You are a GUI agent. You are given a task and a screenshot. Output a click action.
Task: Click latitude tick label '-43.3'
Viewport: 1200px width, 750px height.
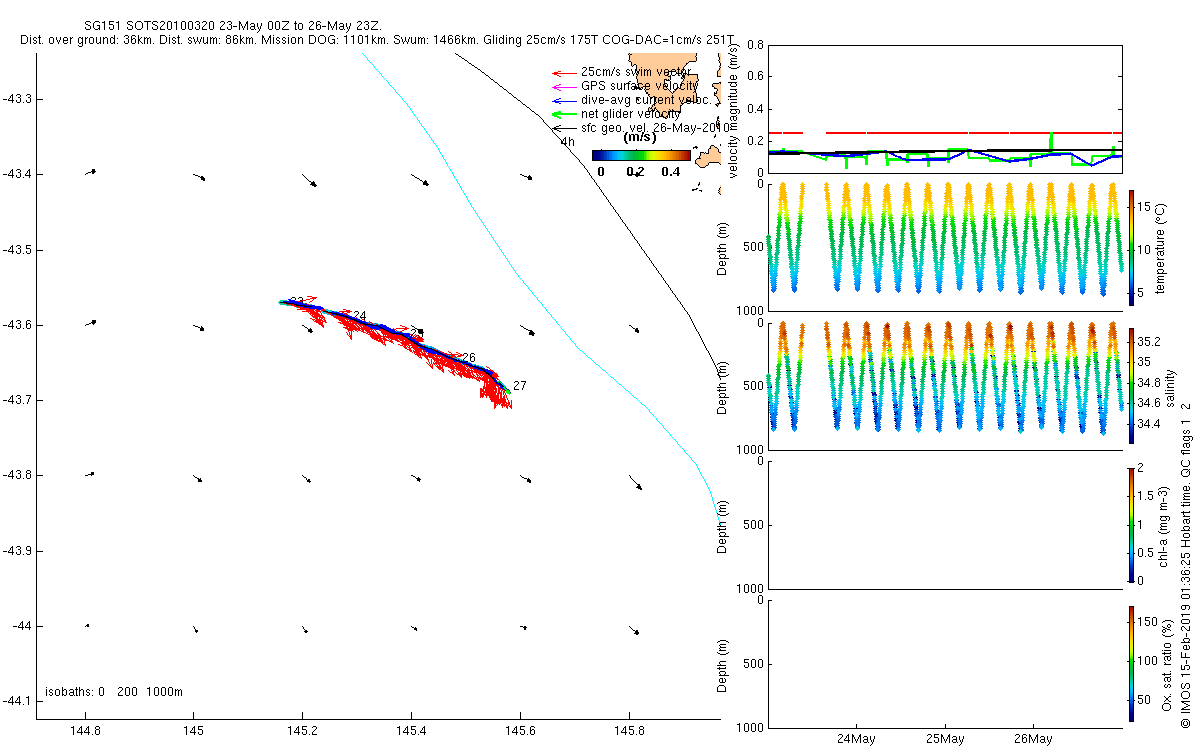coord(18,99)
